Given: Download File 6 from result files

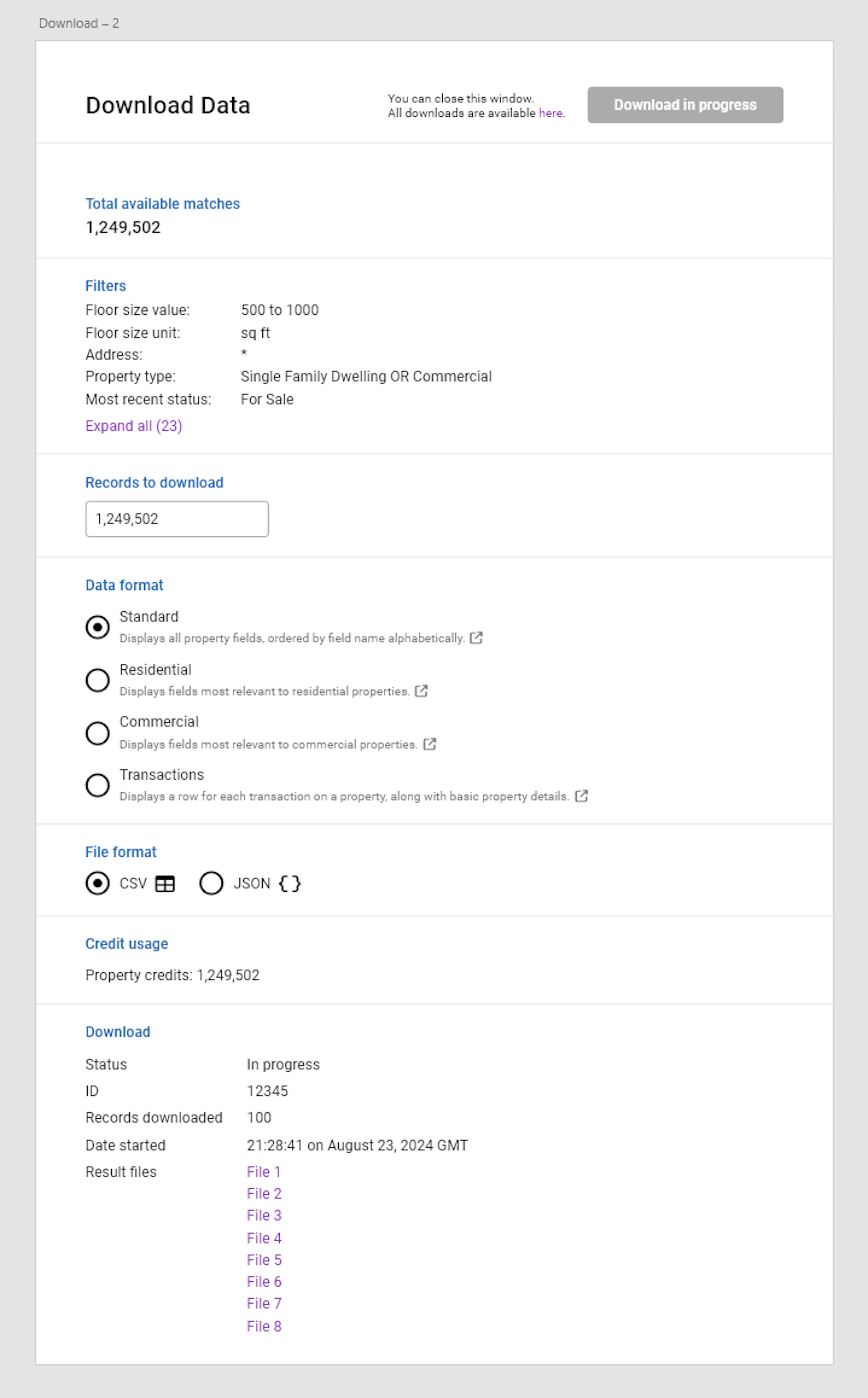Looking at the screenshot, I should (x=264, y=1282).
